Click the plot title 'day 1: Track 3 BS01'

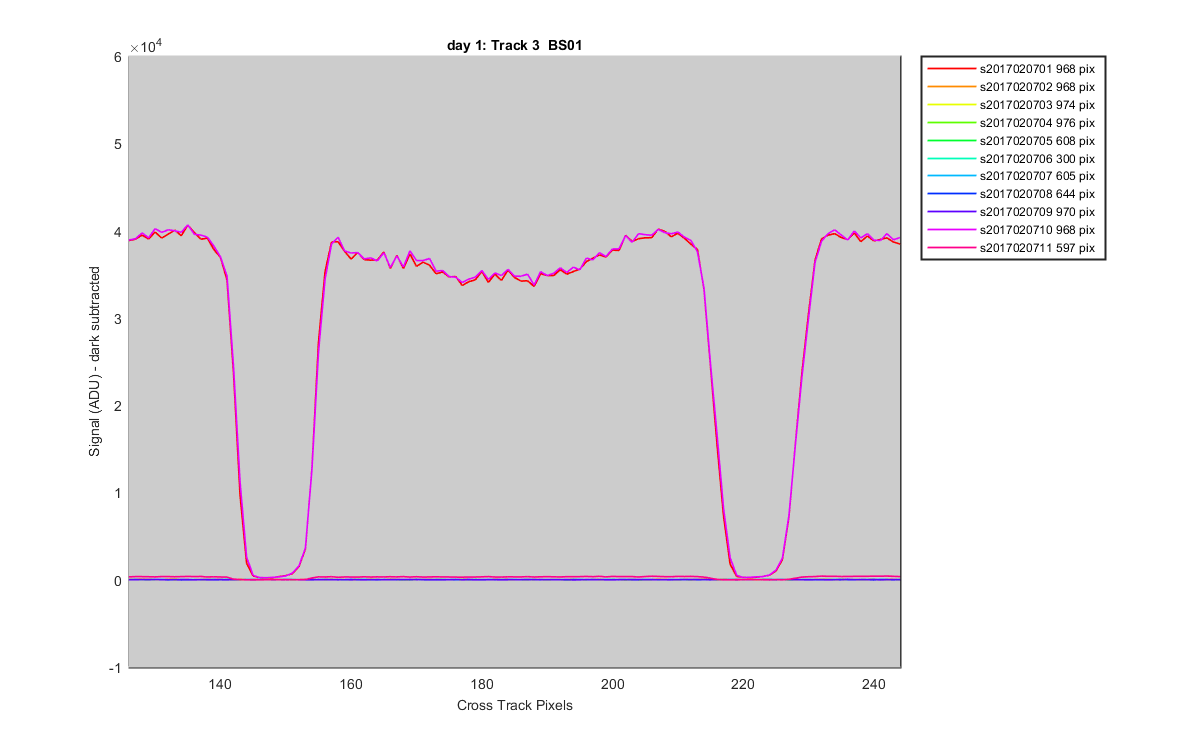tap(515, 45)
